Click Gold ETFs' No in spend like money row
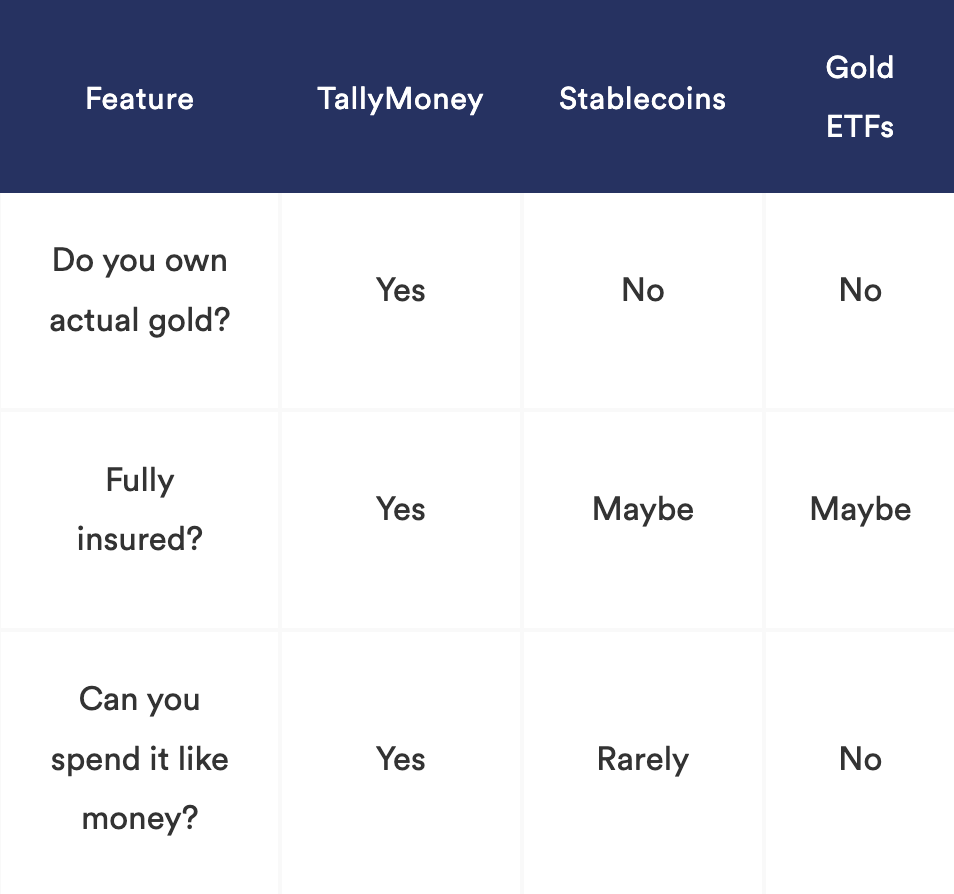Screen dimensions: 954x894 pos(860,759)
